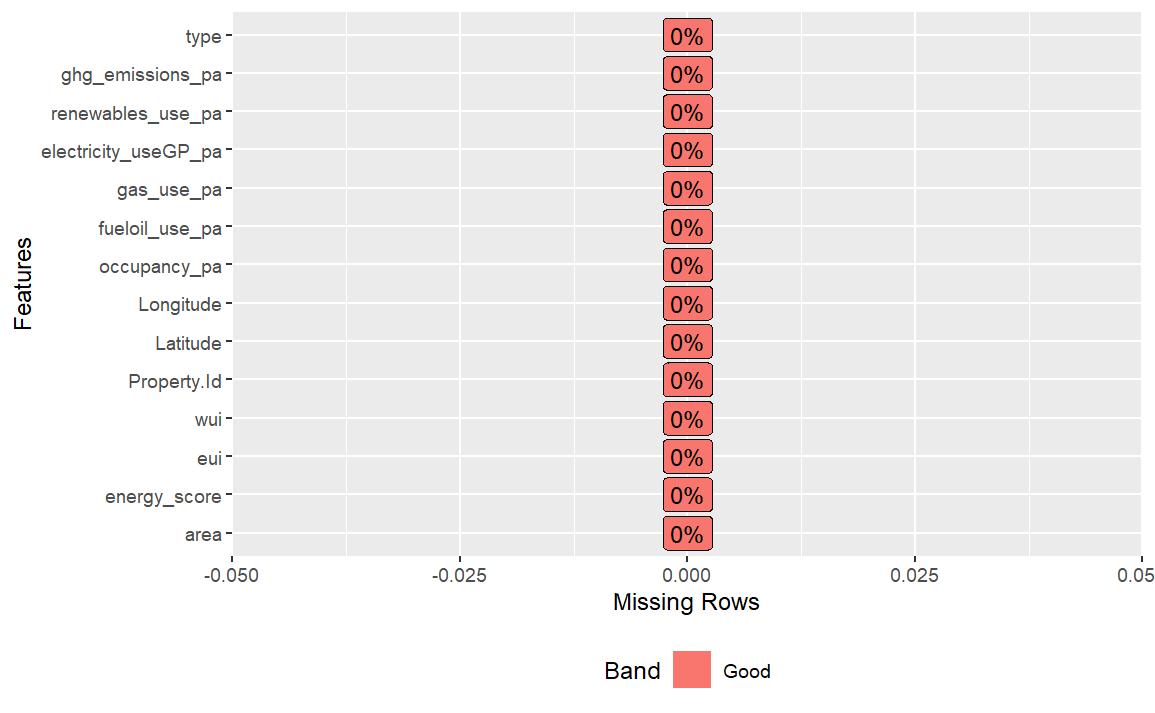Click the red Good legend swatch
The width and height of the screenshot is (1155, 713).
[x=691, y=670]
